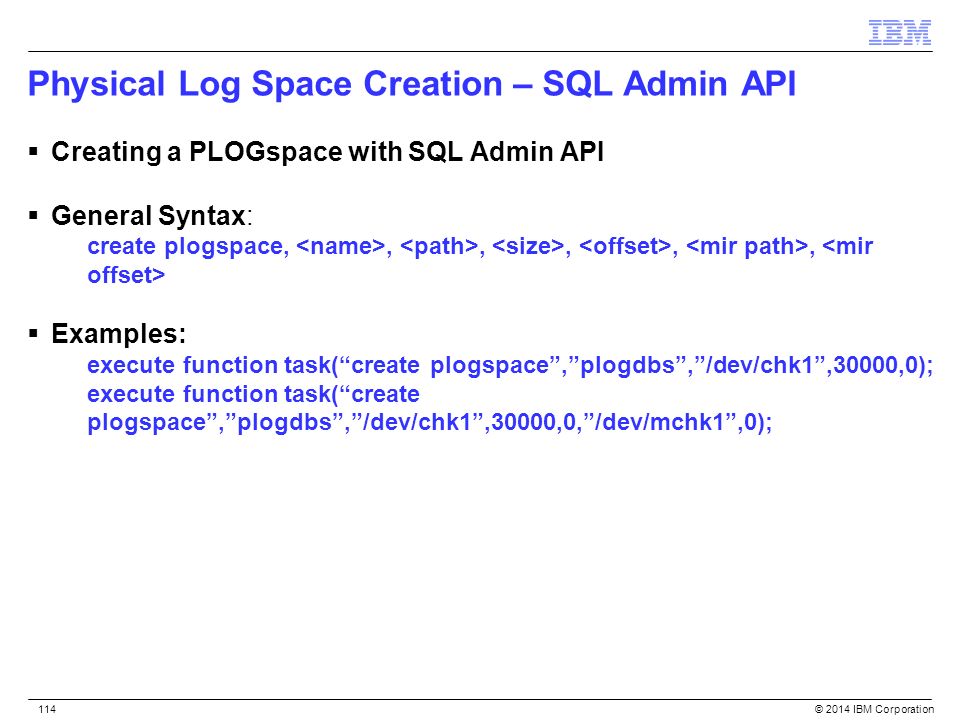This screenshot has height=720, width=960.
Task: Click the slide number 114
Action: pyautogui.click(x=47, y=709)
